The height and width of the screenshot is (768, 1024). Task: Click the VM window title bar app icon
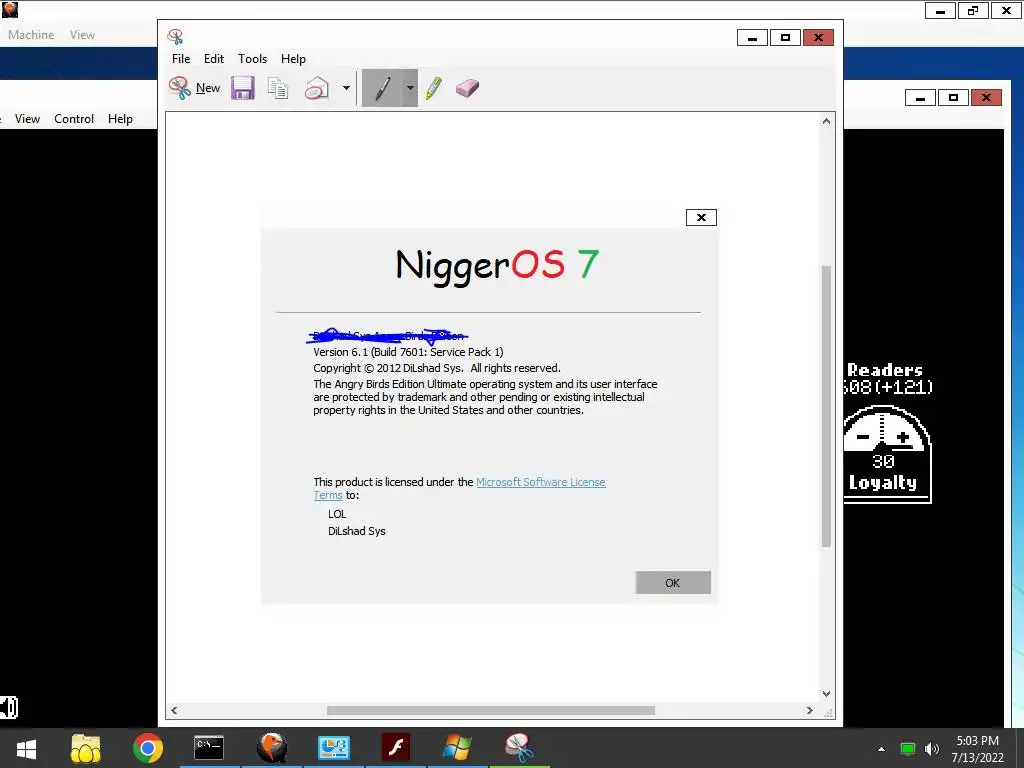point(10,10)
